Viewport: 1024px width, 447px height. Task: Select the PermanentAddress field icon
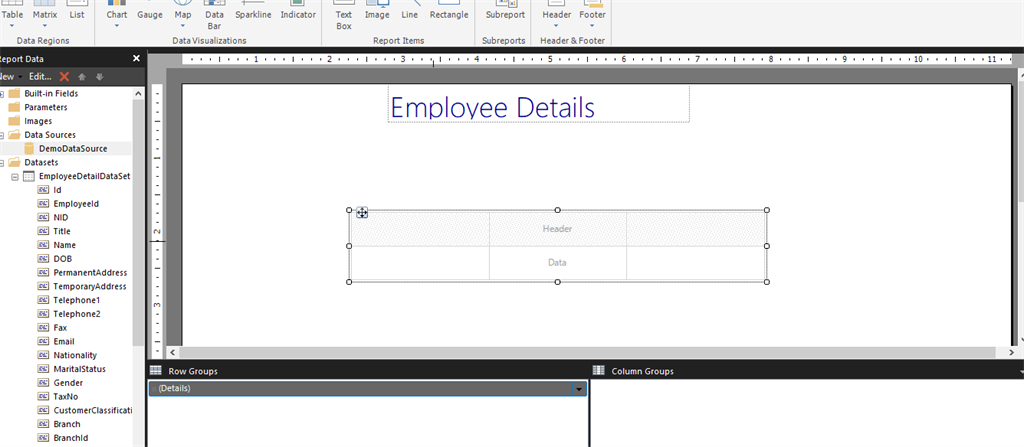(x=44, y=273)
